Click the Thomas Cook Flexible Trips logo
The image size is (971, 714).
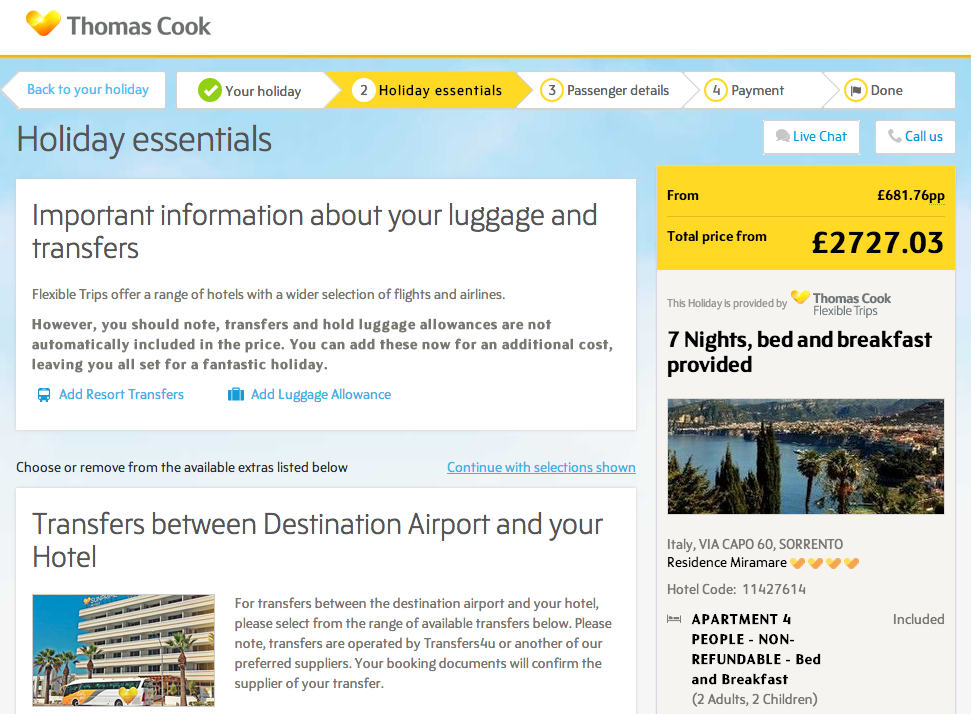(841, 303)
